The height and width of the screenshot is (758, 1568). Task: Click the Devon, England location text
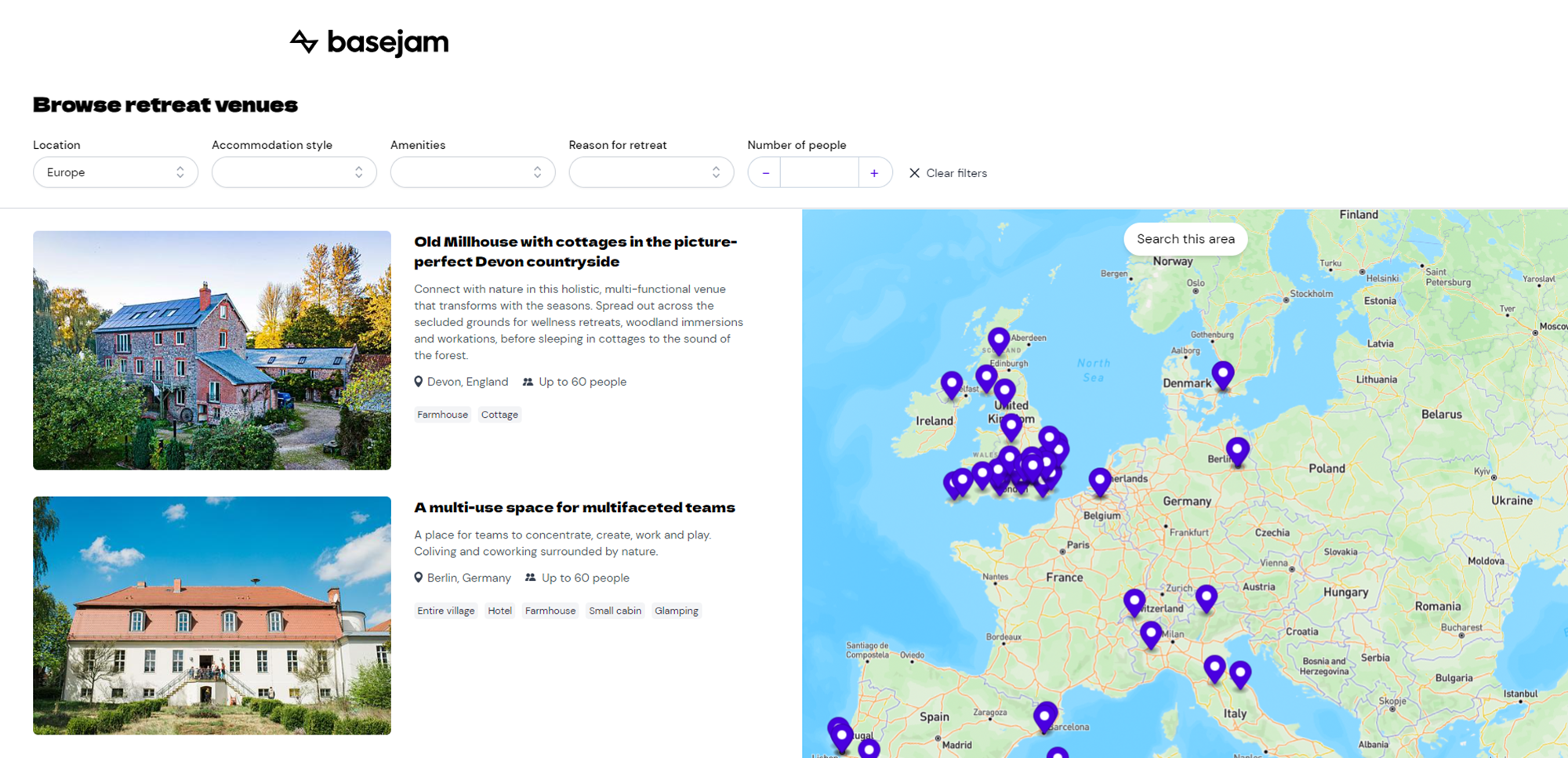point(467,382)
